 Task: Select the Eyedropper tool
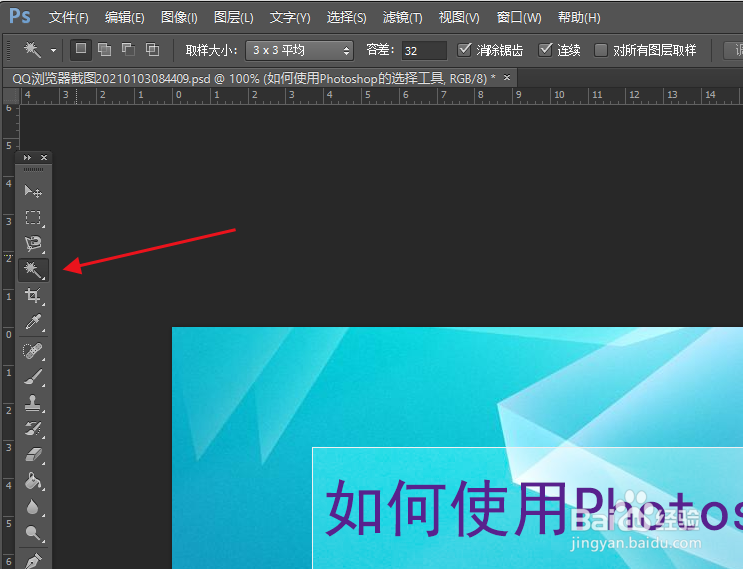(33, 322)
